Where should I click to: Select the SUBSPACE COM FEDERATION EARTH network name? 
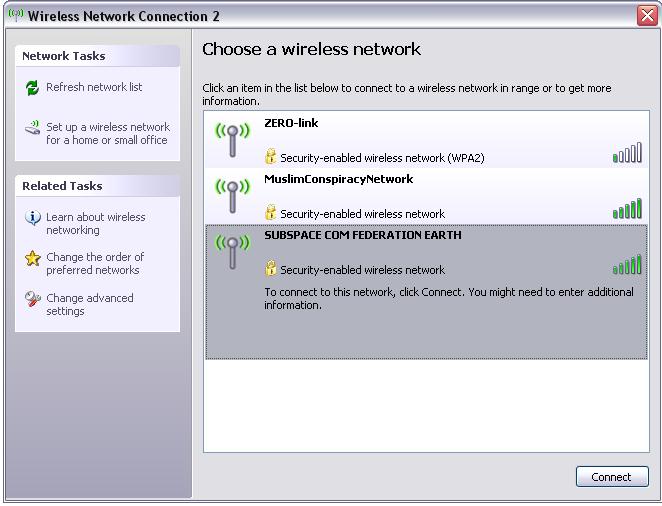[363, 235]
